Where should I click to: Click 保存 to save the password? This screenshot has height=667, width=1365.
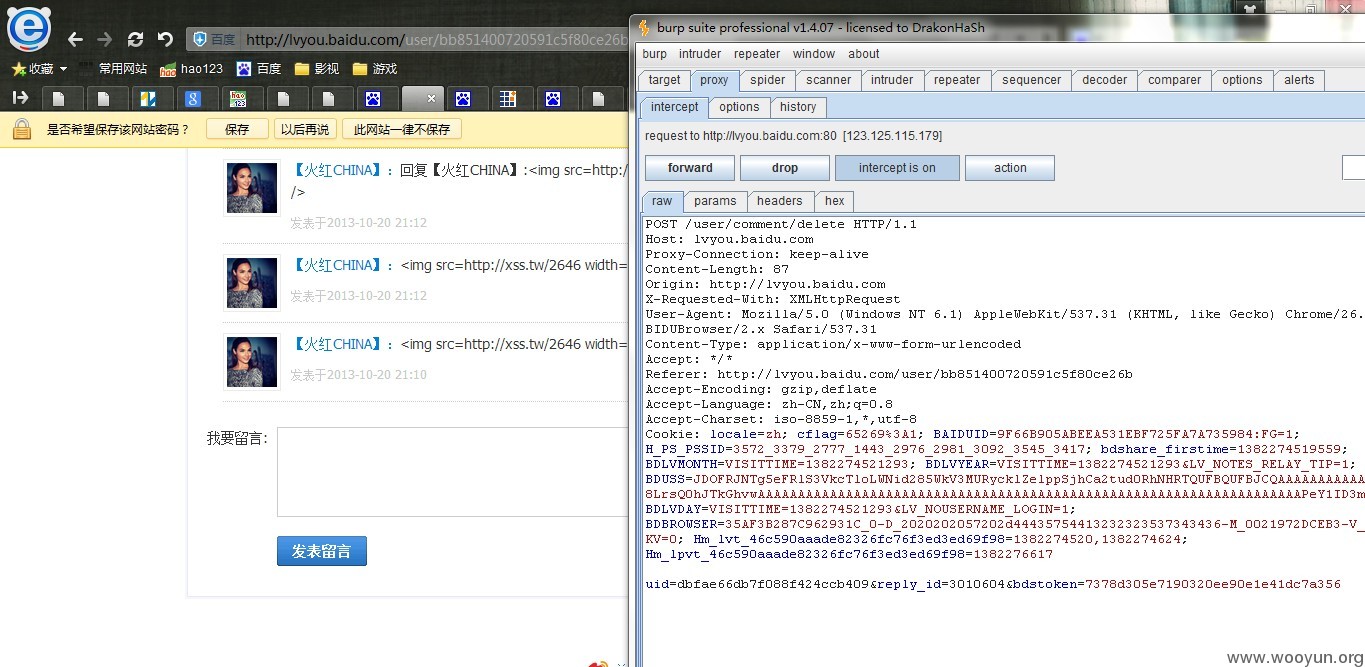click(237, 129)
